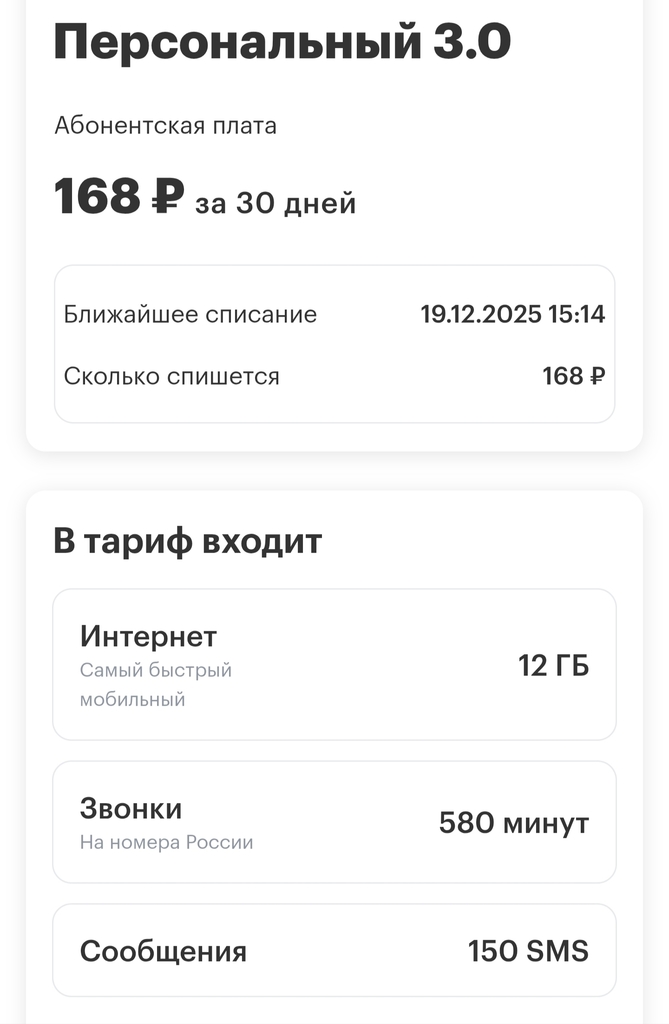Tap the 19.12.2025 15:14 charge date
The image size is (669, 1024).
pos(512,314)
